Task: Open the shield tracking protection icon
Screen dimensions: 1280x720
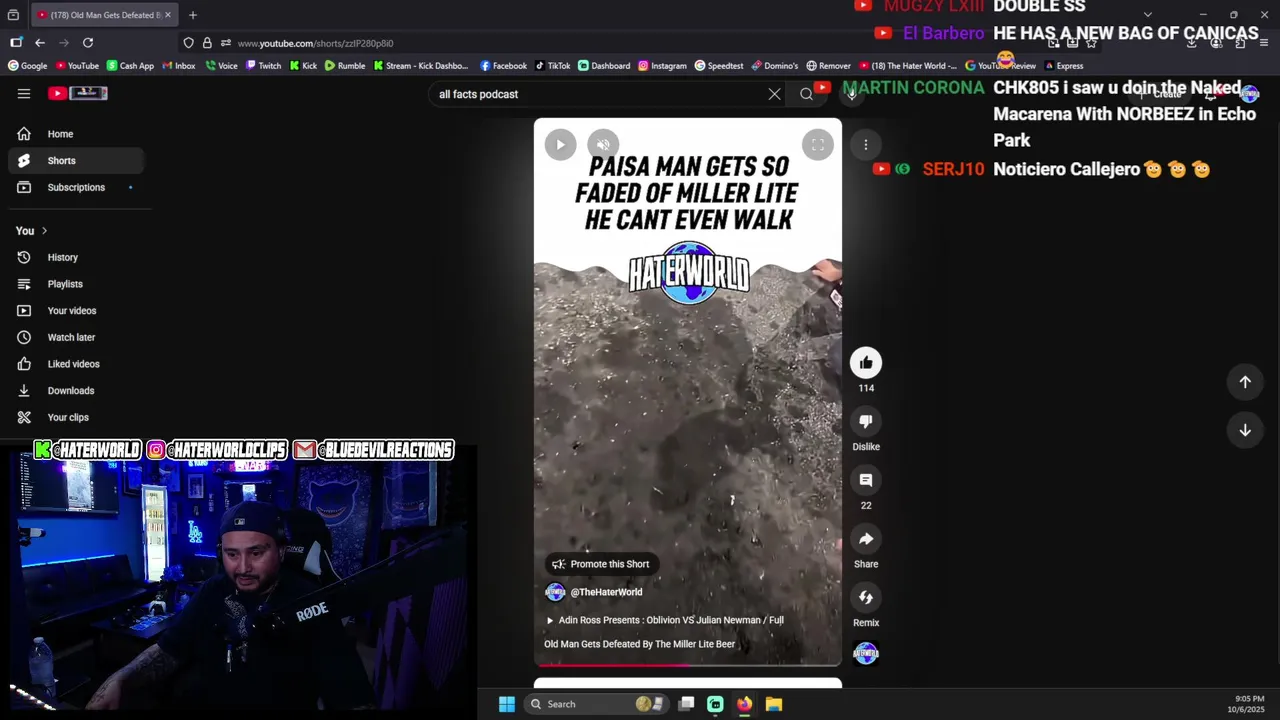Action: click(x=188, y=43)
